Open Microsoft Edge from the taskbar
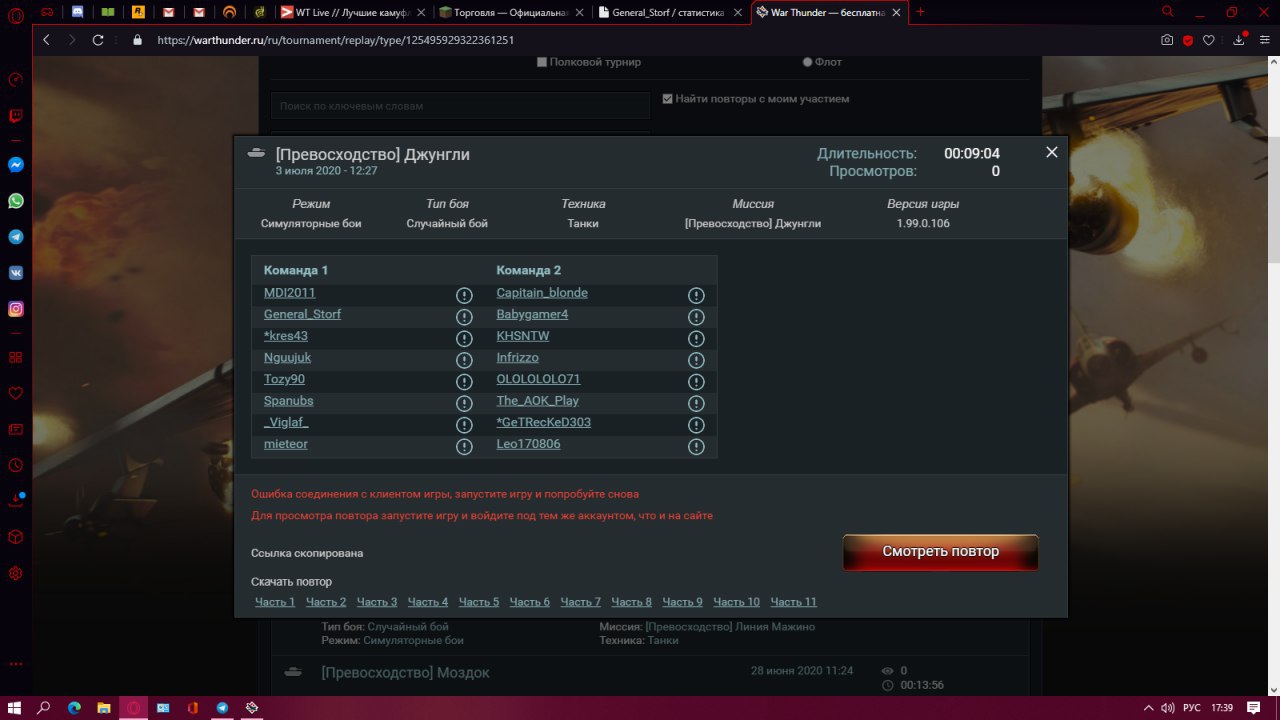The width and height of the screenshot is (1280, 720). [x=74, y=708]
